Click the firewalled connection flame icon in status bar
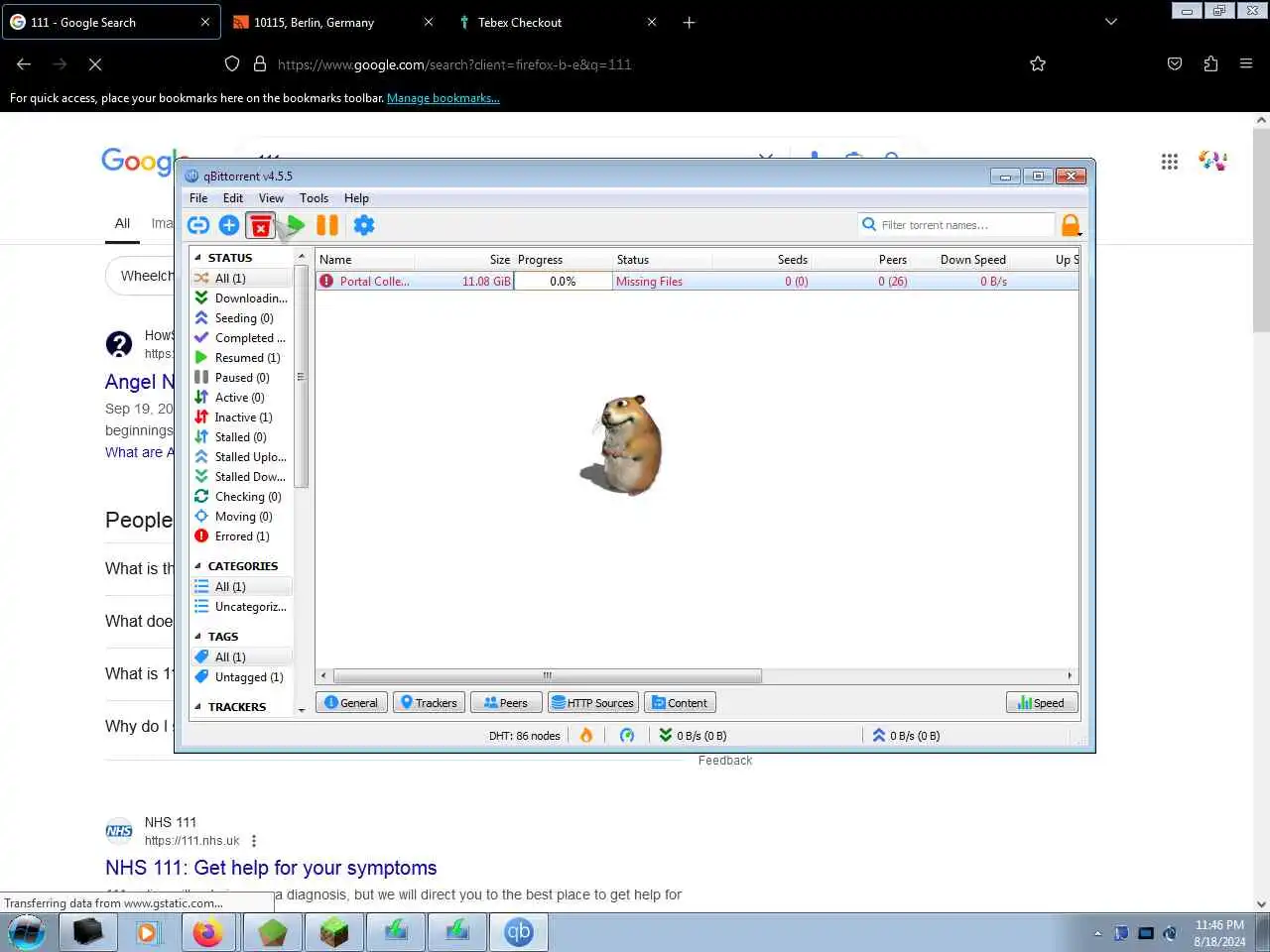Viewport: 1270px width, 952px height. pyautogui.click(x=586, y=735)
